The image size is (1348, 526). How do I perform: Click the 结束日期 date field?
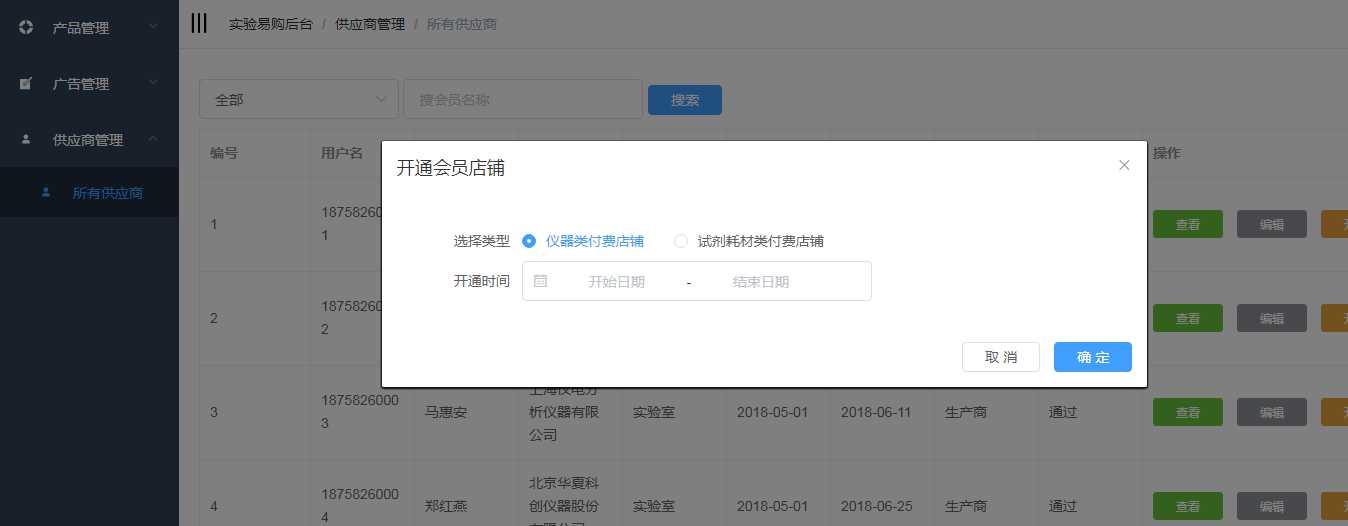(761, 282)
